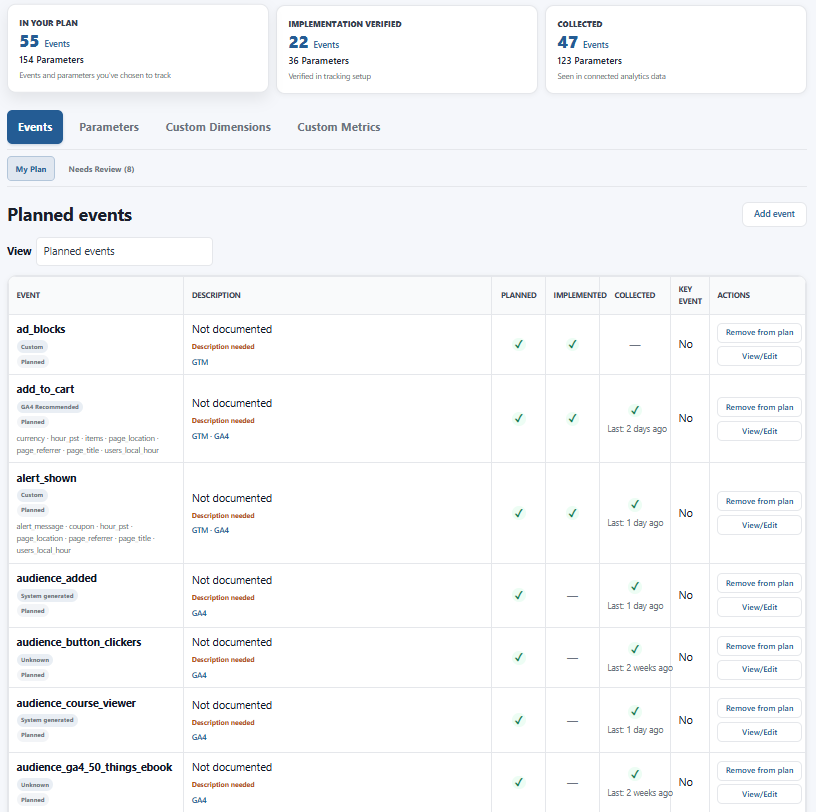
Task: Click the audience_added event name
Action: pyautogui.click(x=56, y=578)
